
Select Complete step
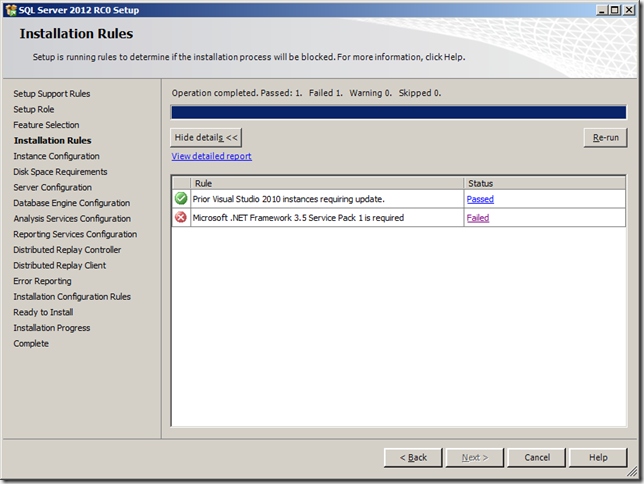pos(31,343)
